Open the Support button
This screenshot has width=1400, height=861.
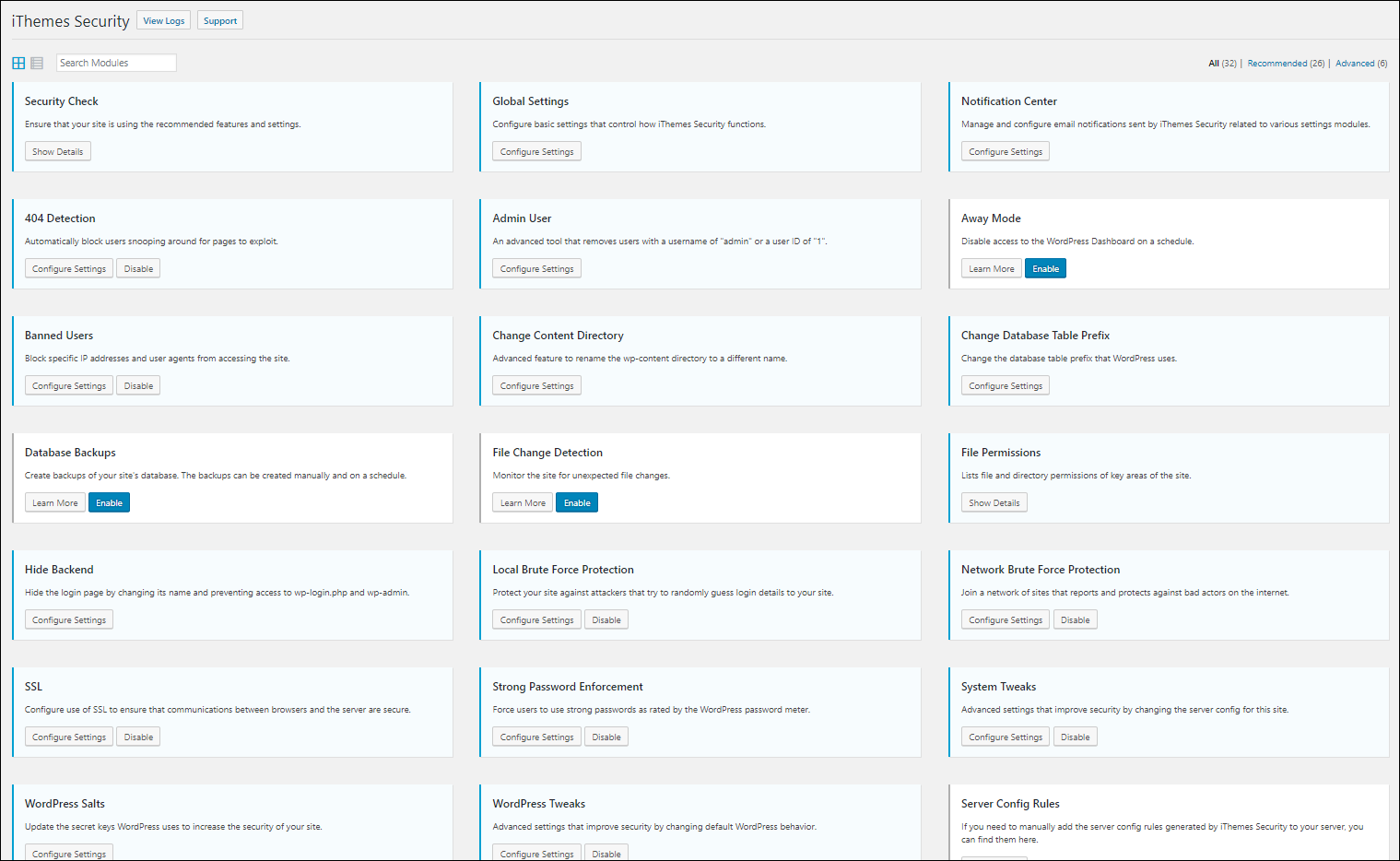(220, 20)
